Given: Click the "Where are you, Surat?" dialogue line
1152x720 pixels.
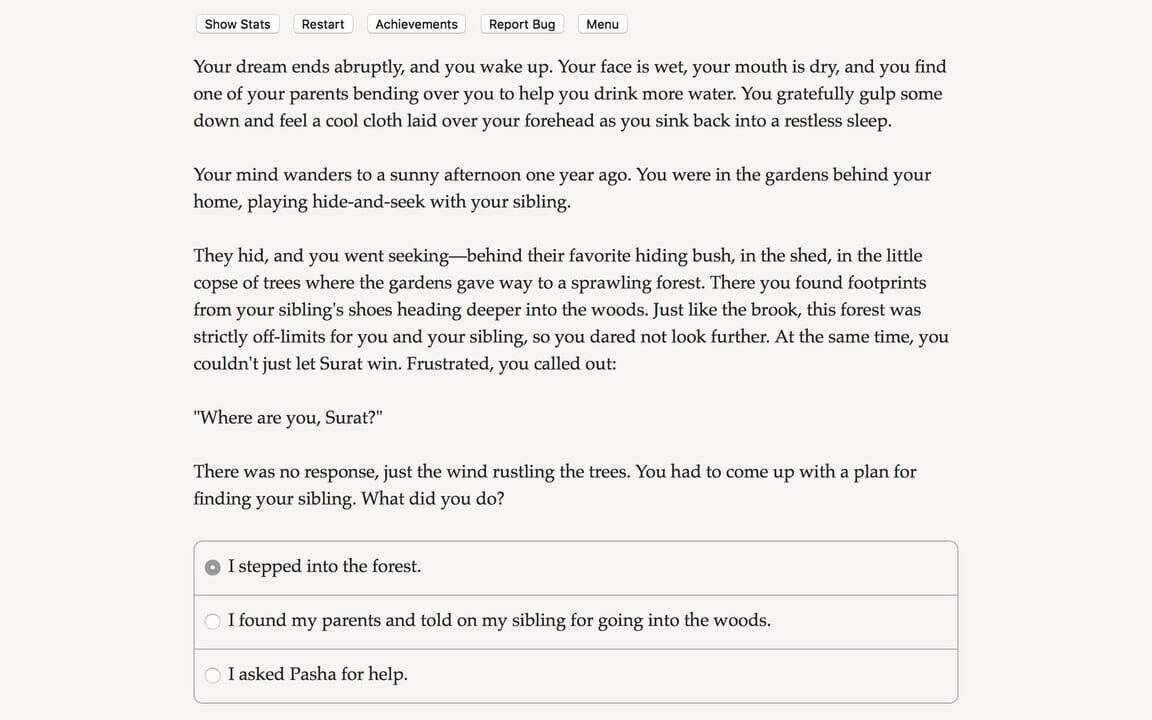Looking at the screenshot, I should 288,417.
